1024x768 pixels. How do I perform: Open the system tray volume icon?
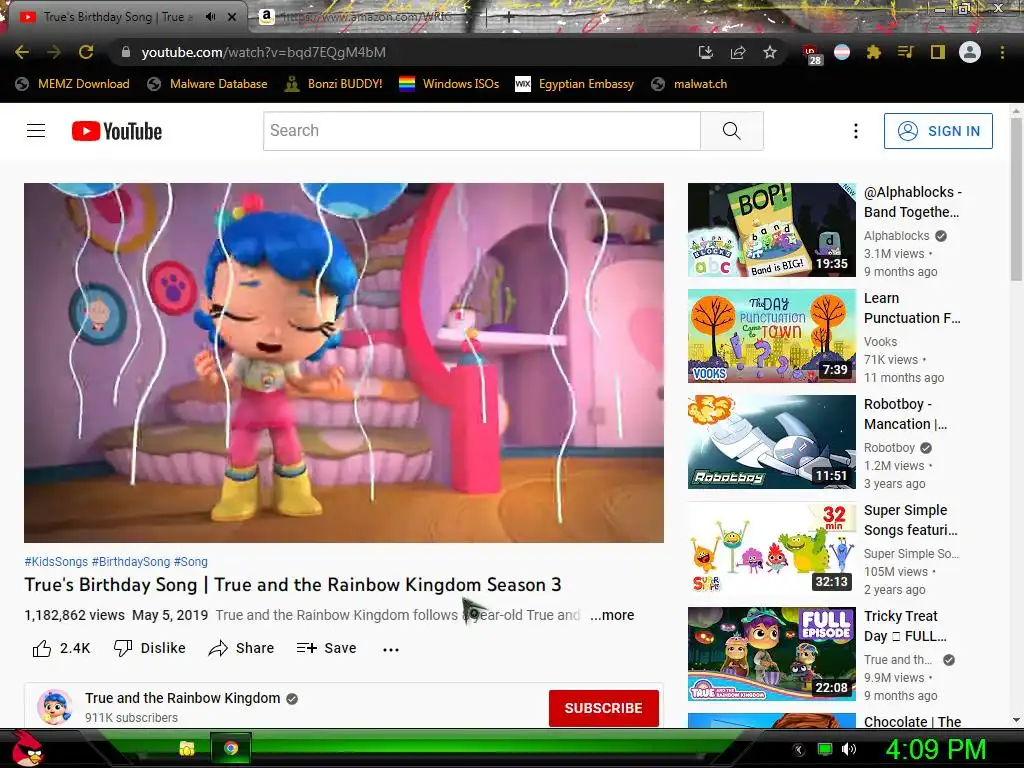click(849, 749)
